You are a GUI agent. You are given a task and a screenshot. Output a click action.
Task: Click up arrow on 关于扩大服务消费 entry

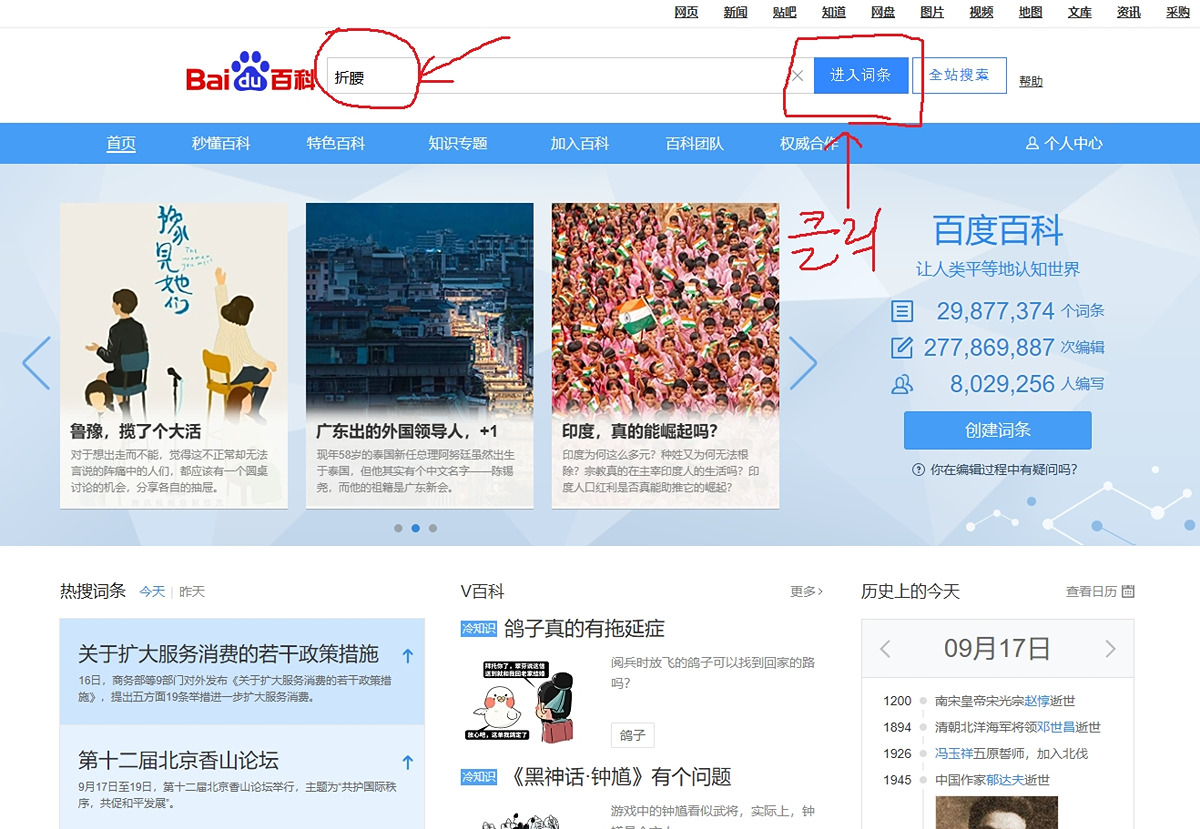[407, 657]
